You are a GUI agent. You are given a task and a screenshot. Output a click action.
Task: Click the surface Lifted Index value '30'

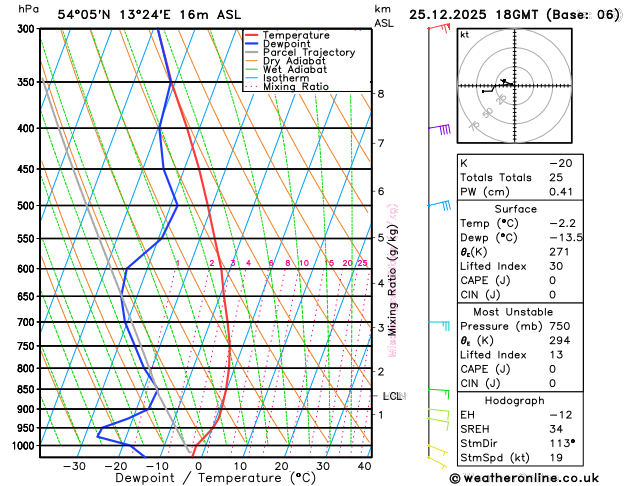pos(556,266)
